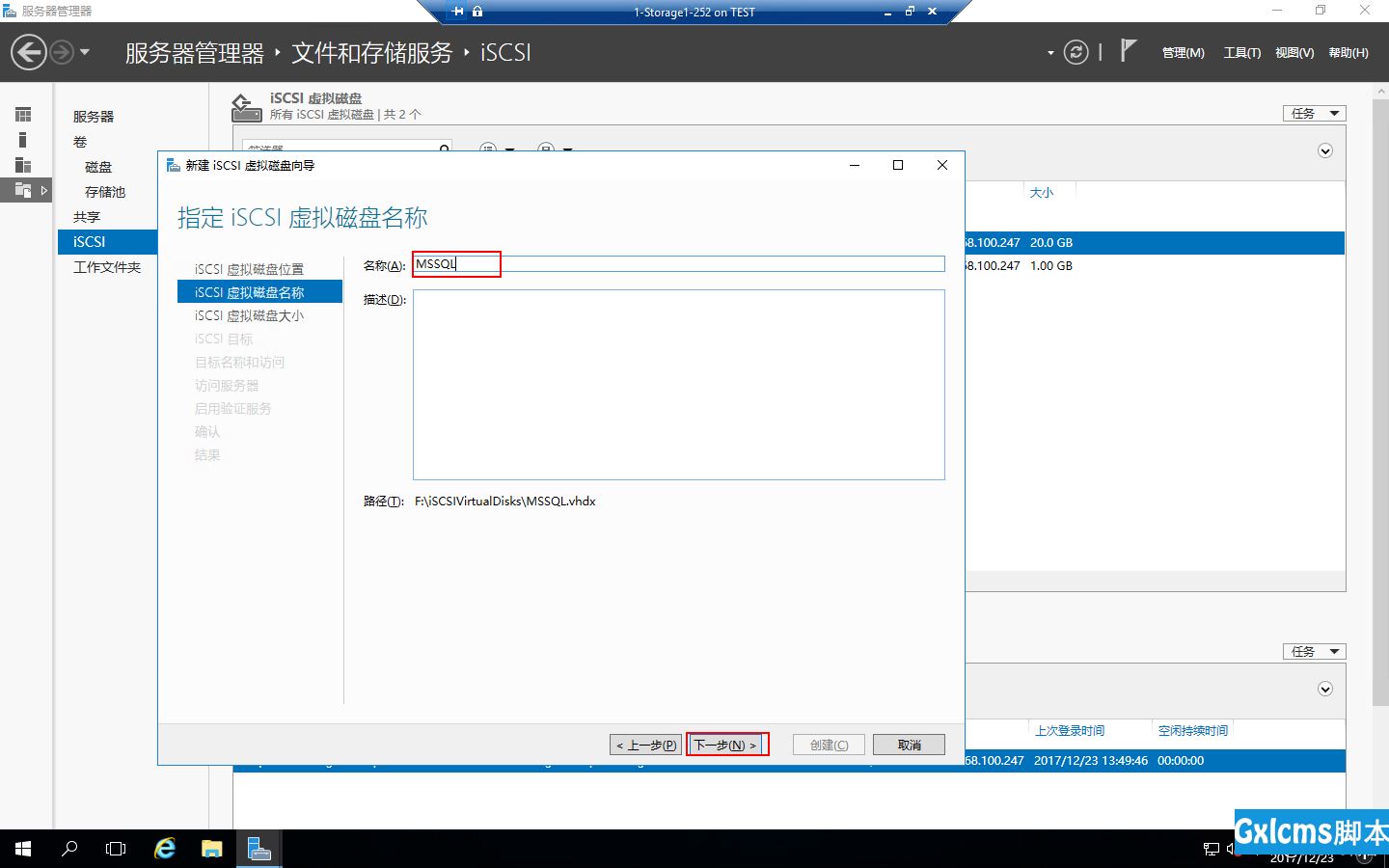Select the dashboard icon in the left sidebar
The width and height of the screenshot is (1389, 868).
click(23, 115)
